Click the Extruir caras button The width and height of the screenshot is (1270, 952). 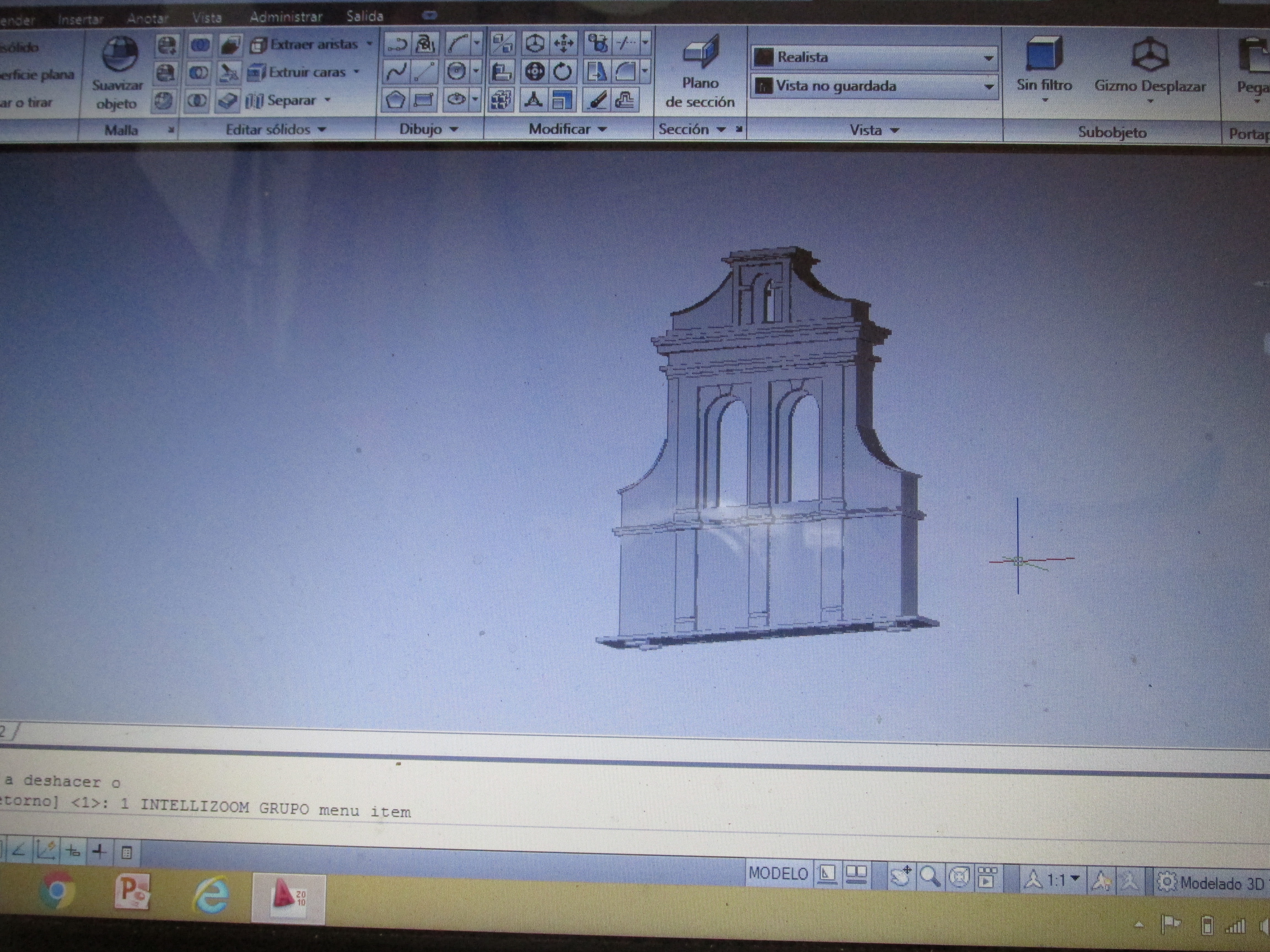click(297, 72)
